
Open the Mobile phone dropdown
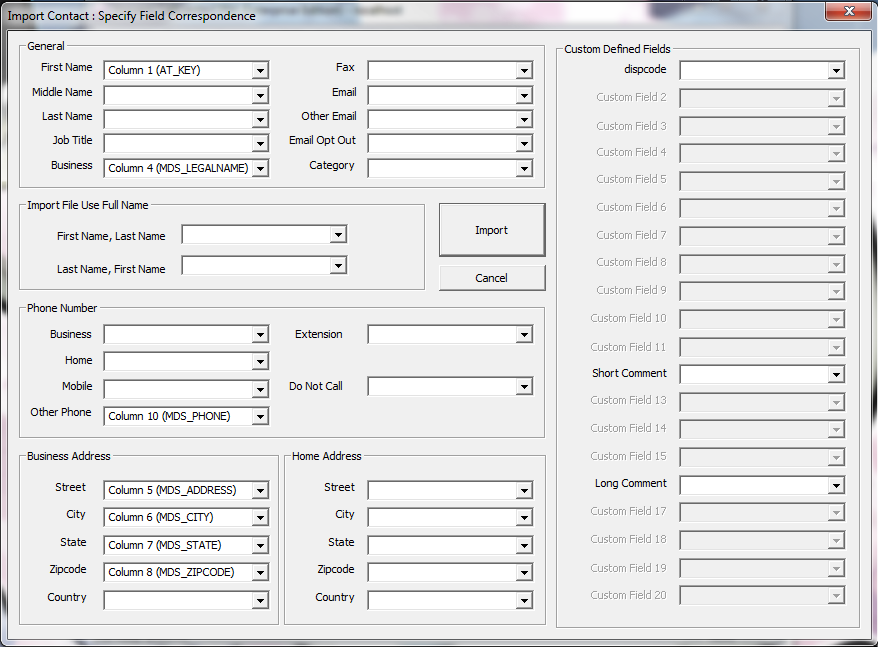point(260,389)
